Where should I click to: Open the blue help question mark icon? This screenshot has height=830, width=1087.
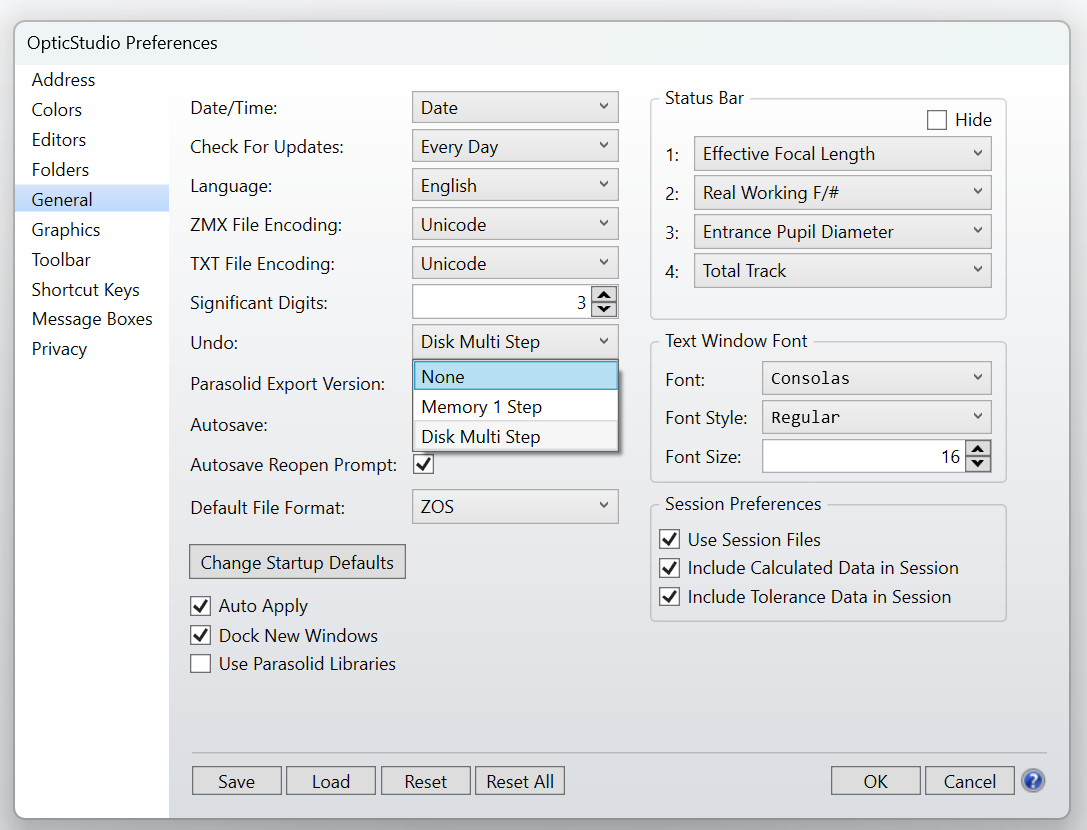(1033, 781)
